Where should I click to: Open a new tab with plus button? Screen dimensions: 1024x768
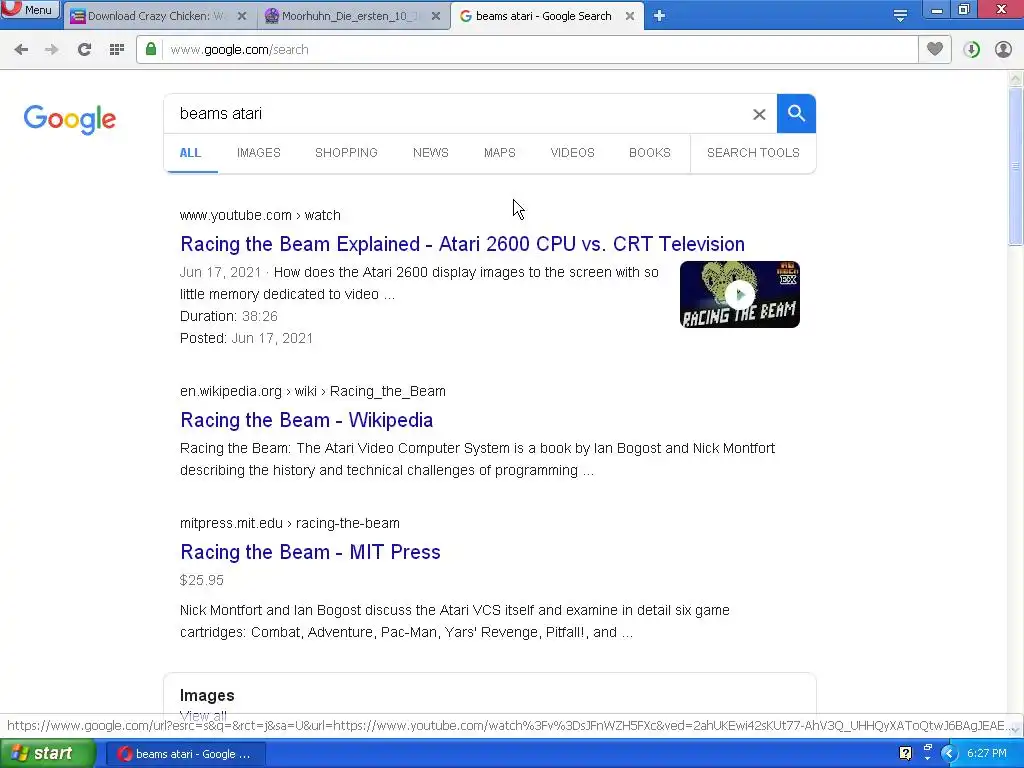659,16
